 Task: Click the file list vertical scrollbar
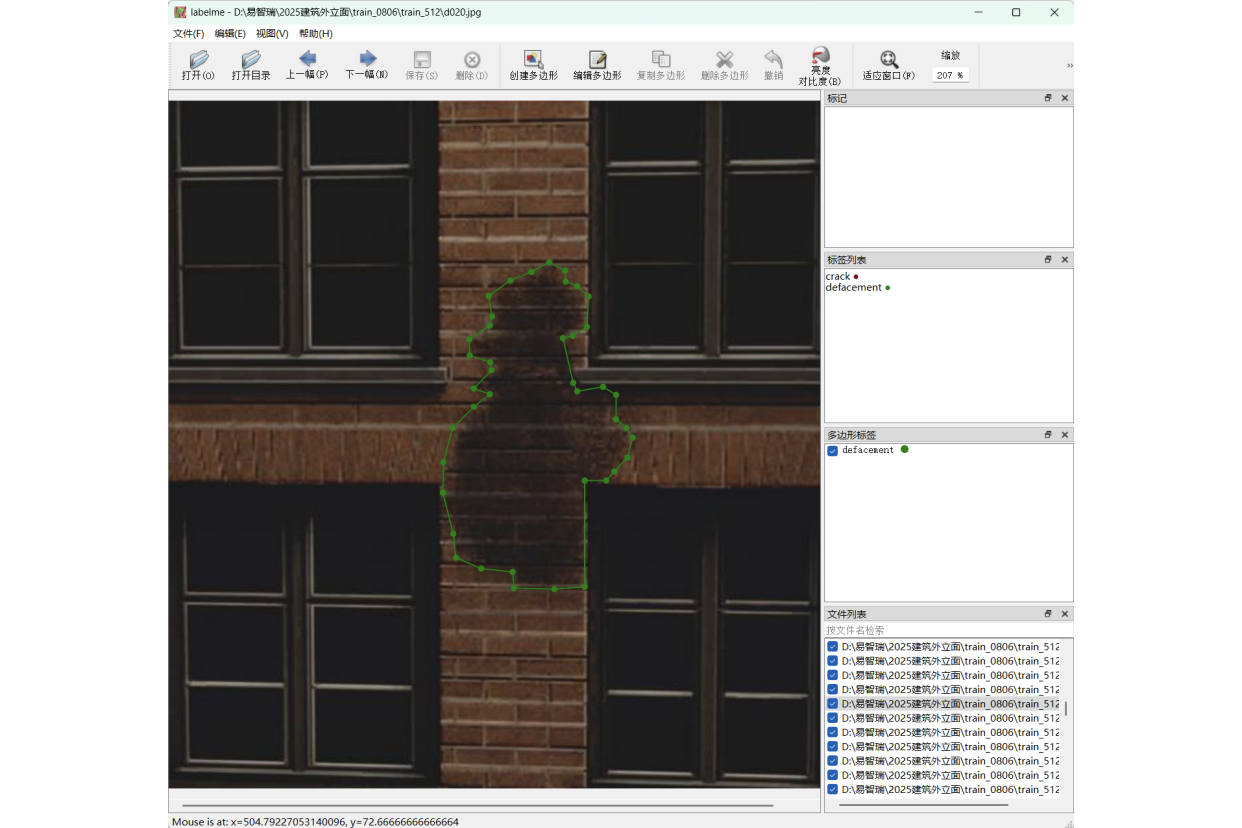click(1065, 709)
